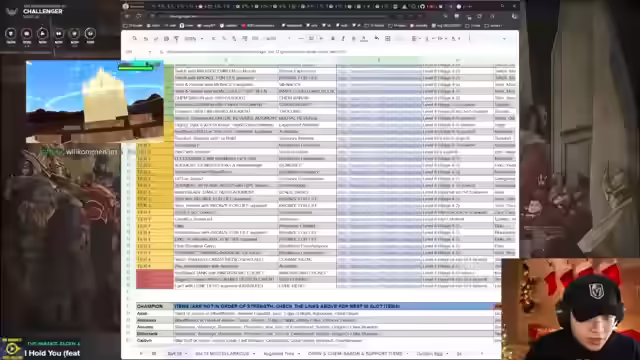Screen dimensions: 640x360
Task: Select the CHAMPION header cell
Action: point(155,306)
